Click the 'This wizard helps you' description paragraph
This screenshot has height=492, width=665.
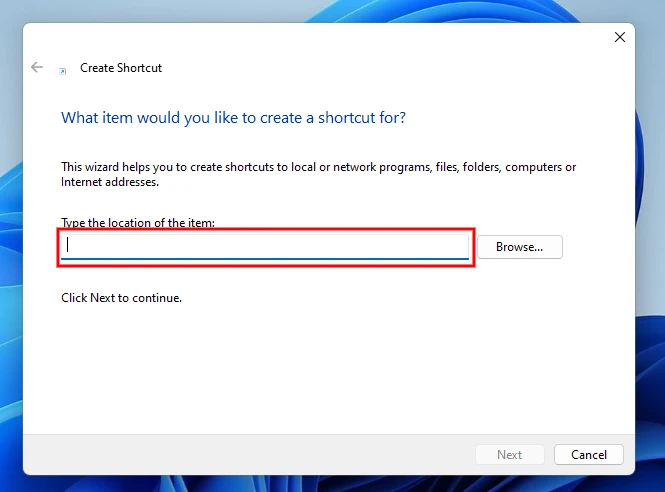point(318,174)
